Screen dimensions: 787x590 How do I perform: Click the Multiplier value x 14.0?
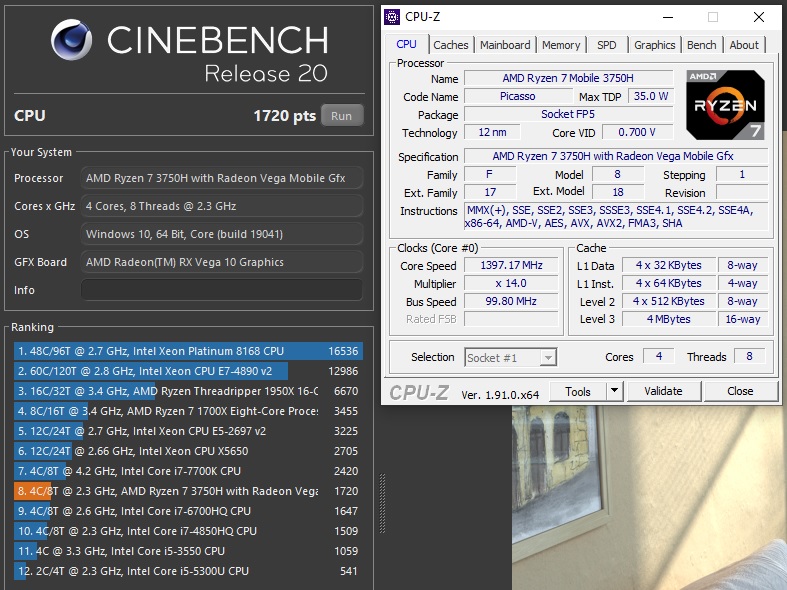click(511, 283)
